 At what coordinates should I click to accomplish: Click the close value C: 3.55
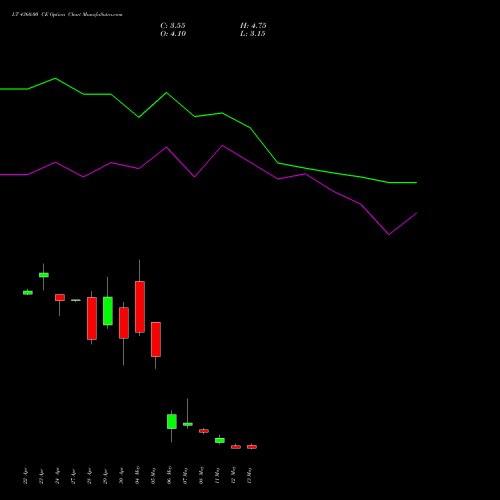(x=173, y=26)
